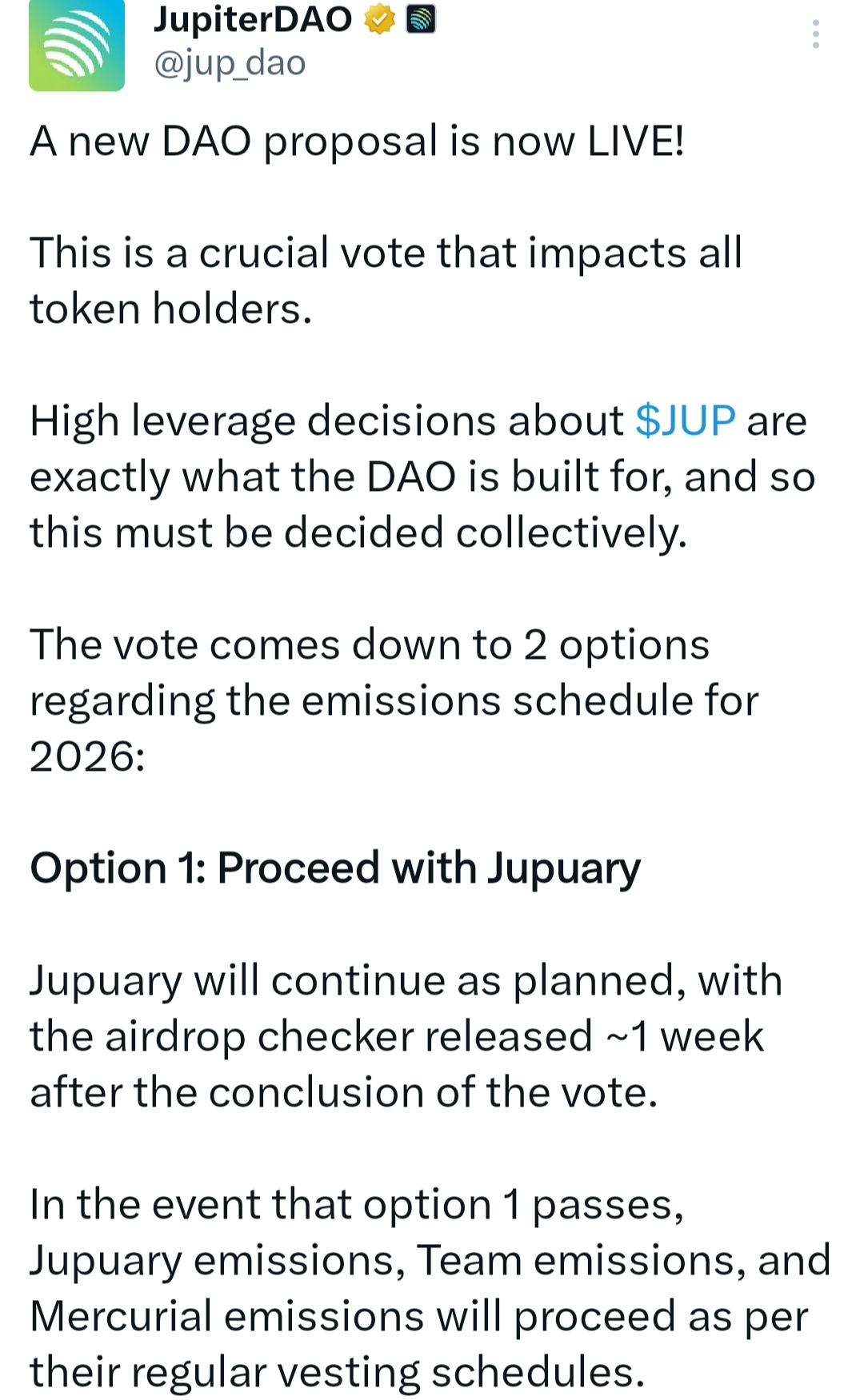Open the $JUP cashtag link

point(685,421)
